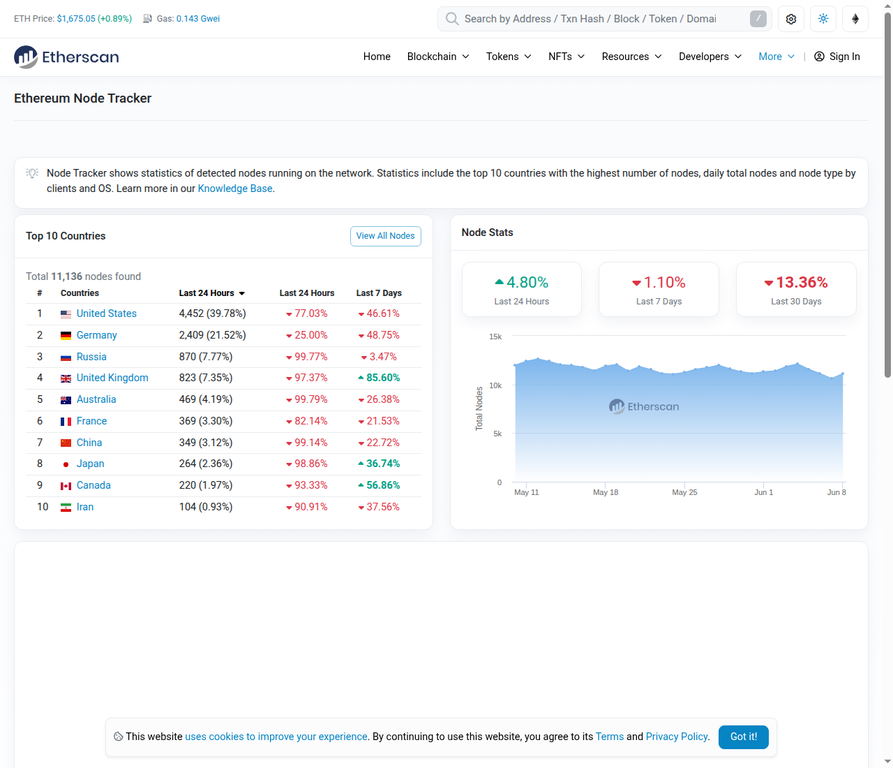The height and width of the screenshot is (768, 893).
Task: Open the United Kingdom nodes link
Action: [112, 378]
